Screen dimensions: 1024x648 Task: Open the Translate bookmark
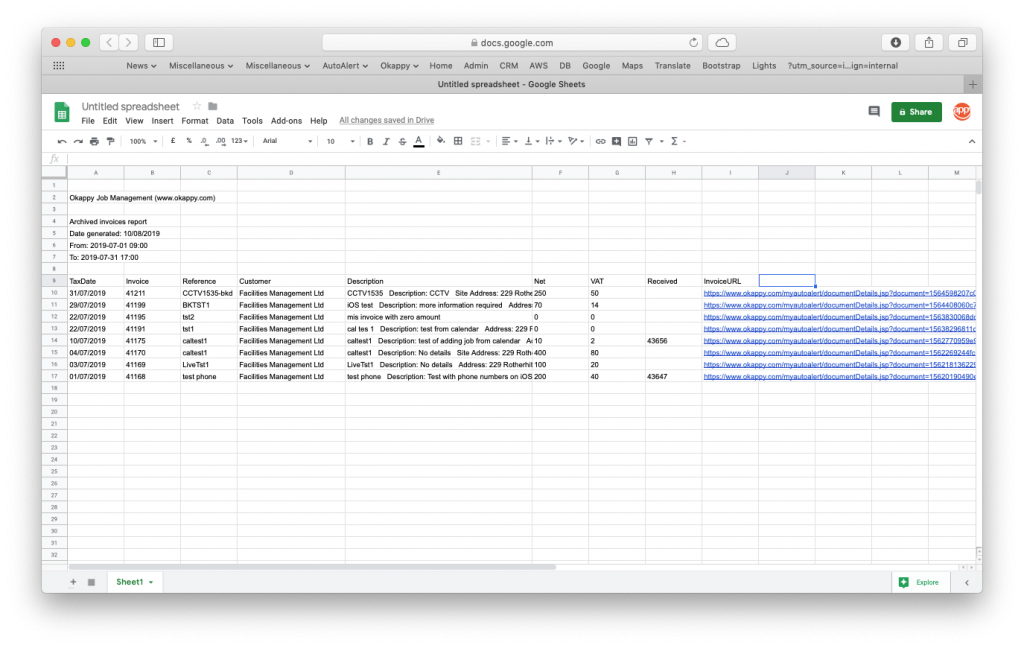673,66
